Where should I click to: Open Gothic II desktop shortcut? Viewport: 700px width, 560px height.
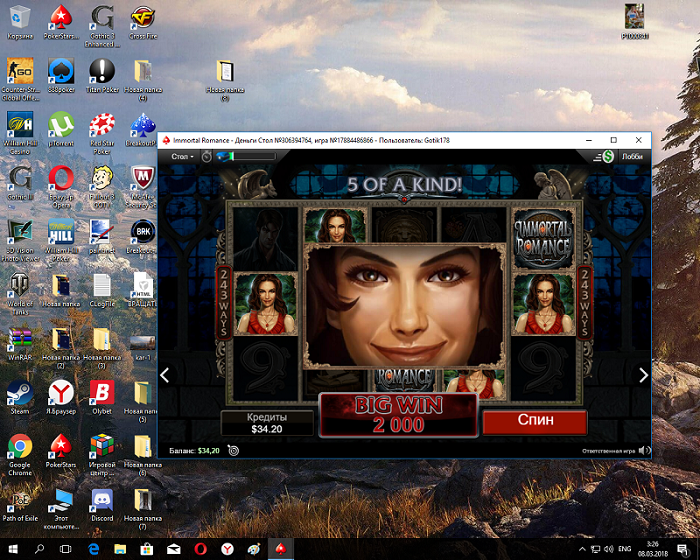click(20, 183)
